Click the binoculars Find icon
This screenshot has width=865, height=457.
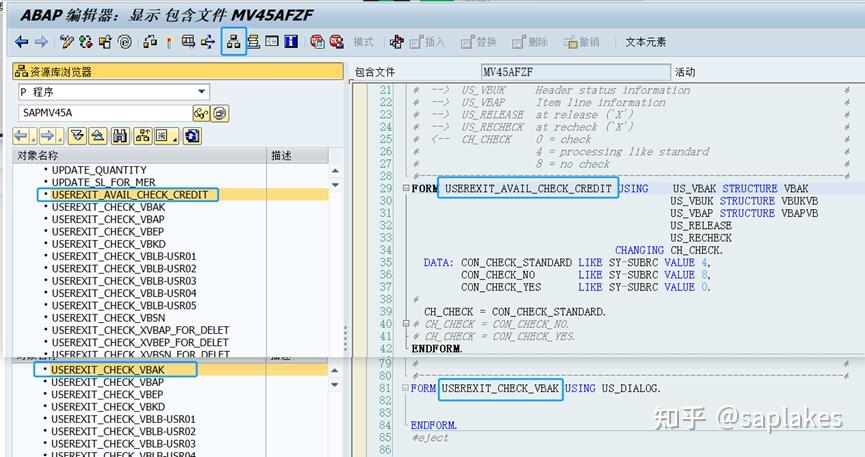coord(120,136)
